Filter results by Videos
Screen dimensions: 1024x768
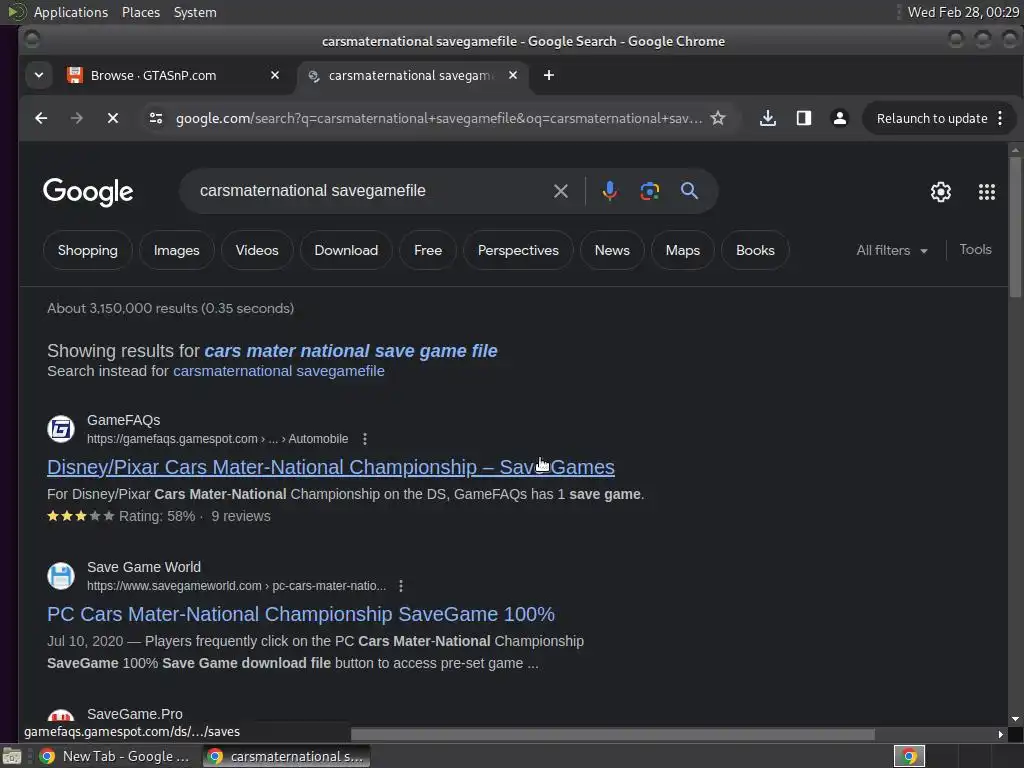tap(257, 250)
